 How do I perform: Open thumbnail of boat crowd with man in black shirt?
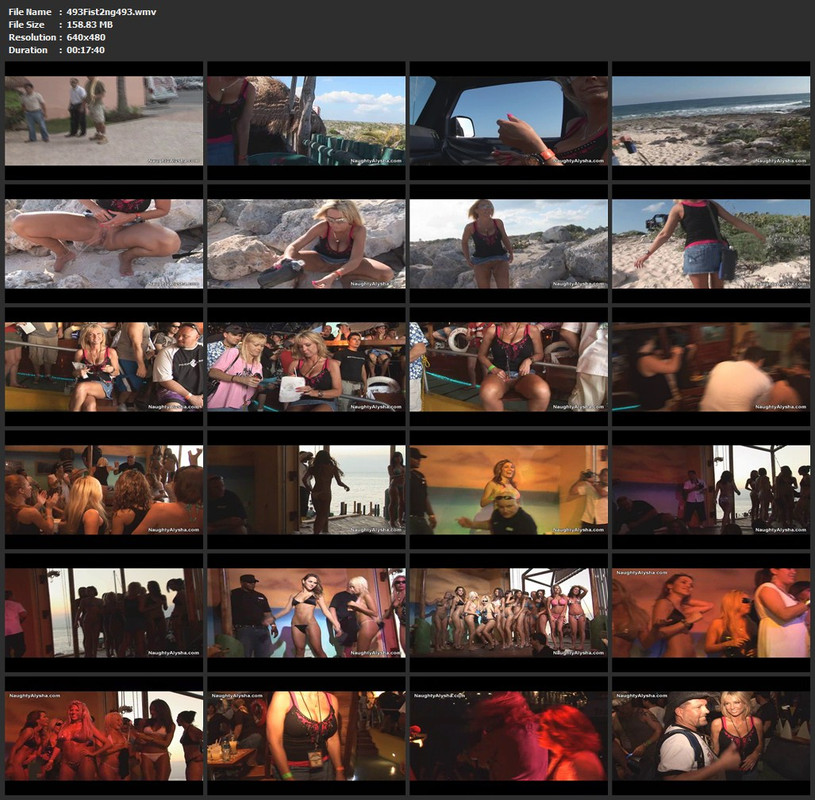(104, 367)
